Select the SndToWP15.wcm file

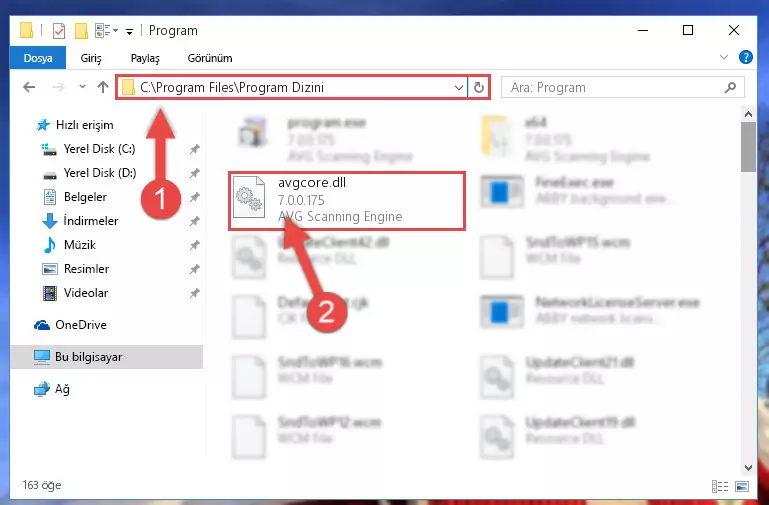tap(557, 255)
